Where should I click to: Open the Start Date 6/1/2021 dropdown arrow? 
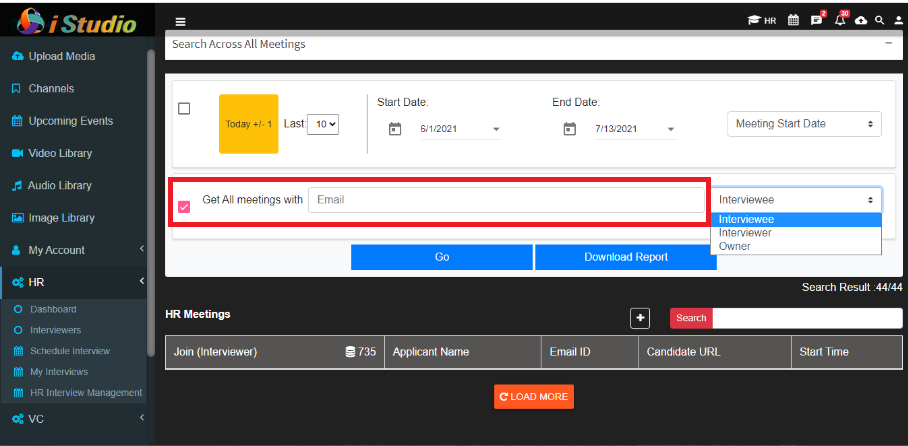pos(496,129)
